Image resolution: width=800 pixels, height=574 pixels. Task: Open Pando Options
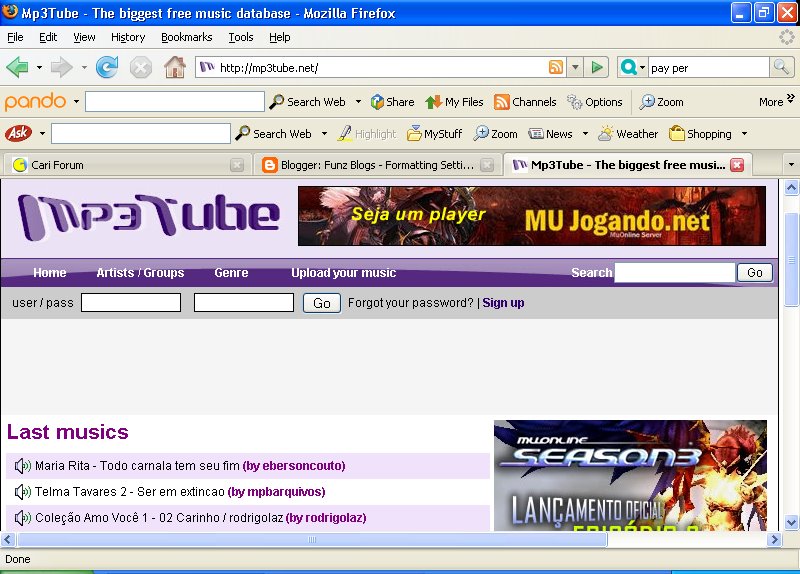[x=595, y=102]
